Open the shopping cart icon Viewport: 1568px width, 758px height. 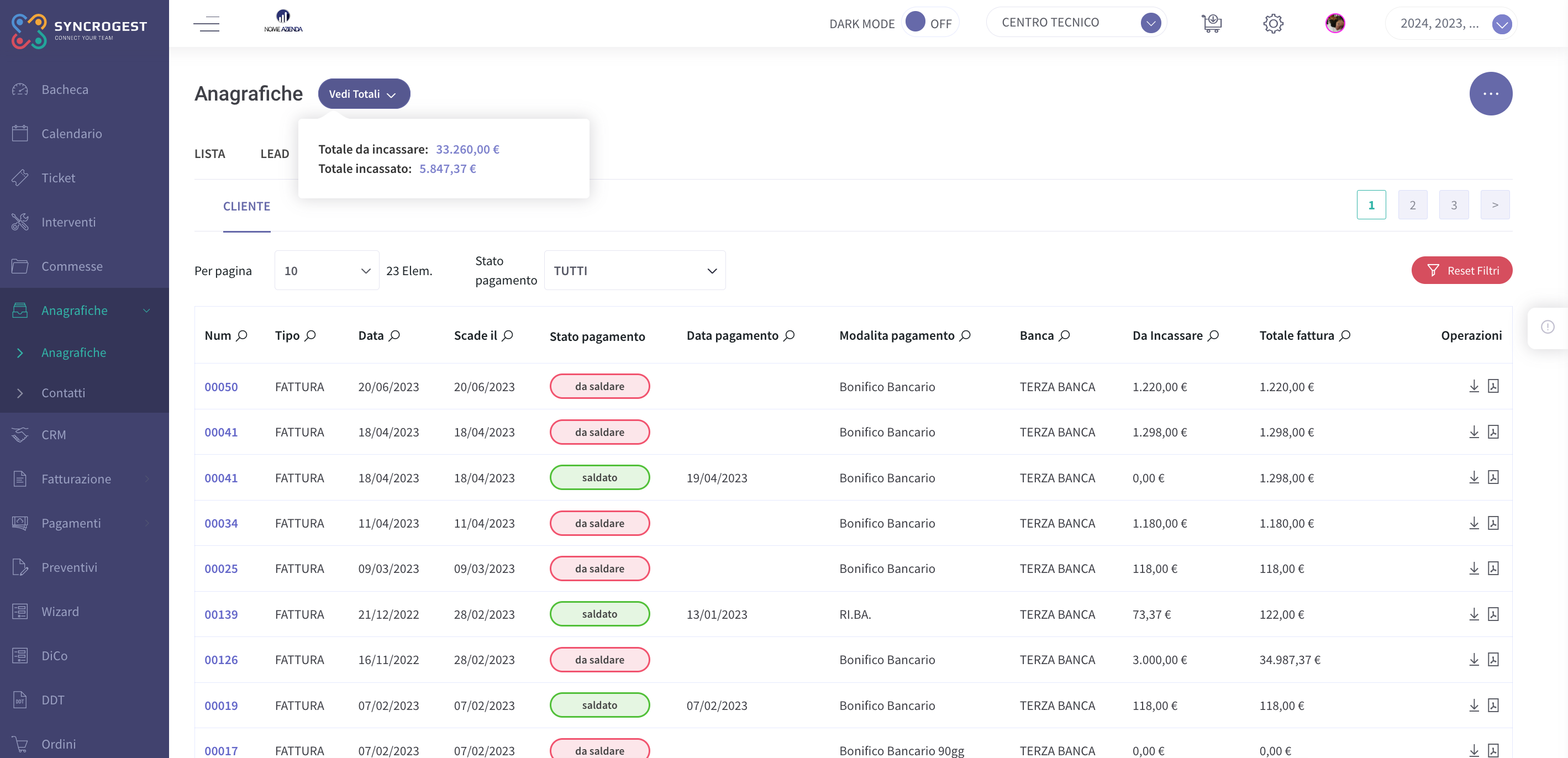(x=1211, y=23)
